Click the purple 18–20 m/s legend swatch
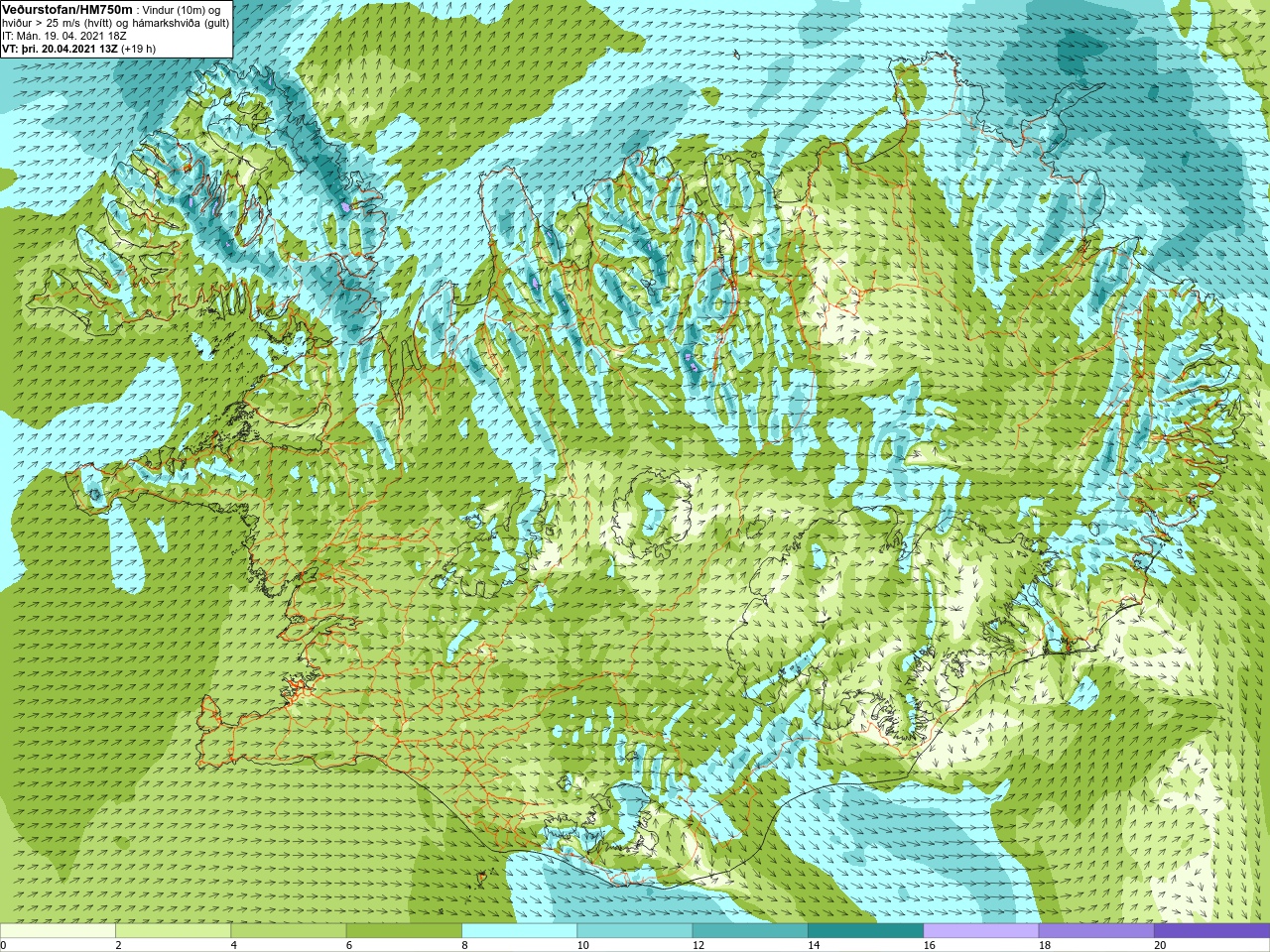 [1096, 931]
